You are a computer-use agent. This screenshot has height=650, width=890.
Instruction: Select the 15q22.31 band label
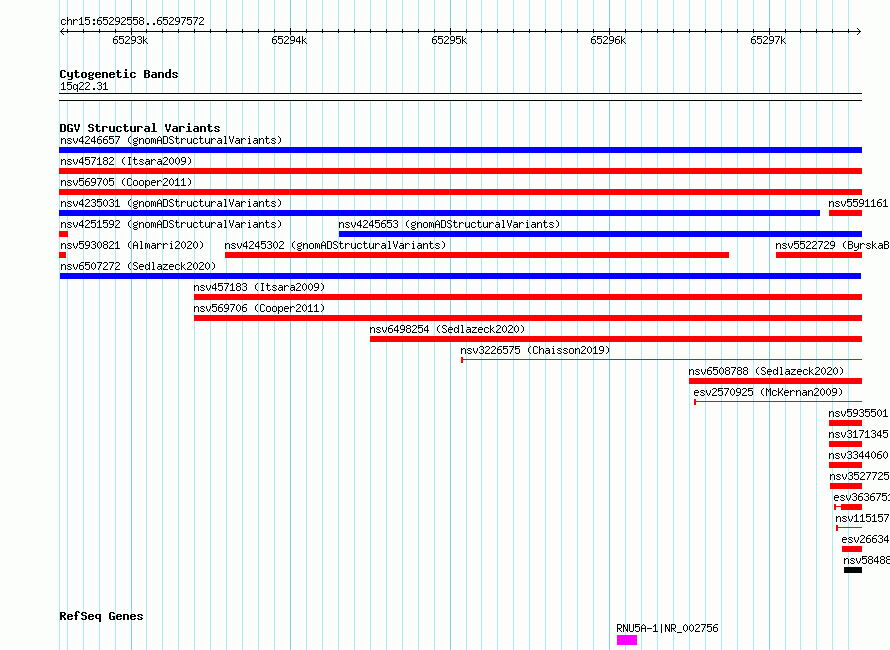point(84,86)
